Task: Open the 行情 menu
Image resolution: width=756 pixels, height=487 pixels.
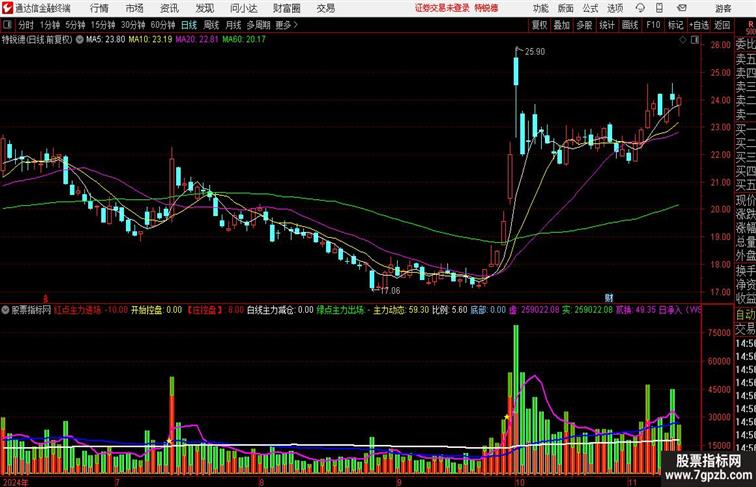Action: click(x=99, y=8)
